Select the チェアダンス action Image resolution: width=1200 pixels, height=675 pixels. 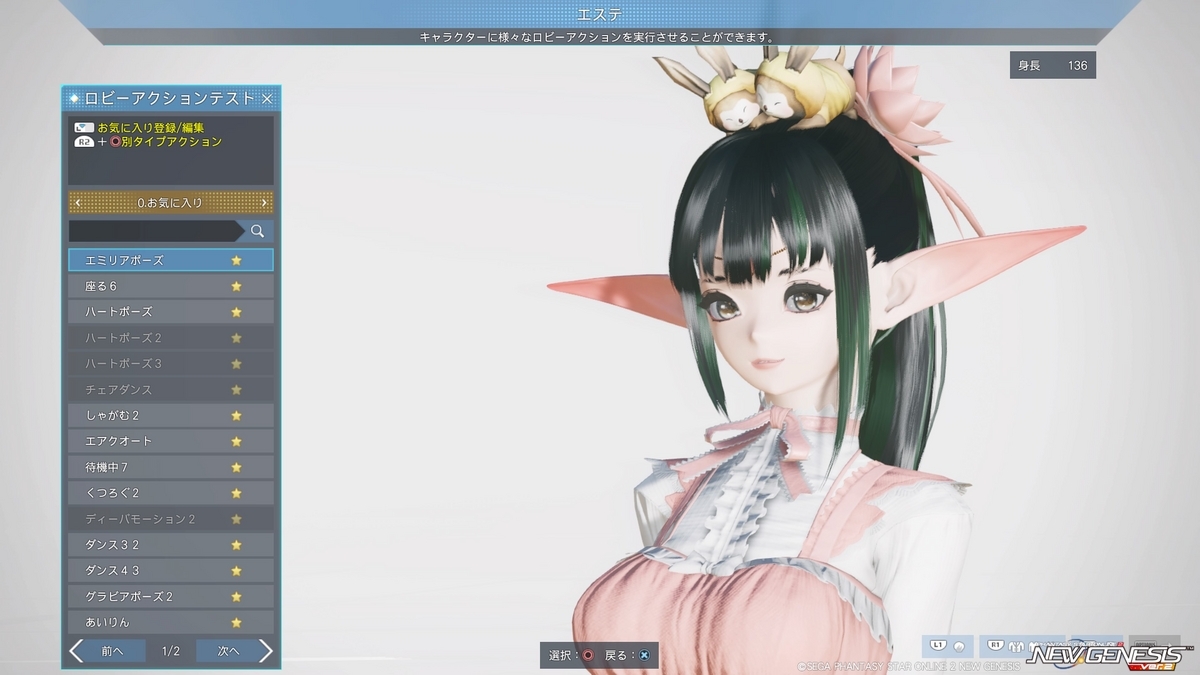coord(171,390)
